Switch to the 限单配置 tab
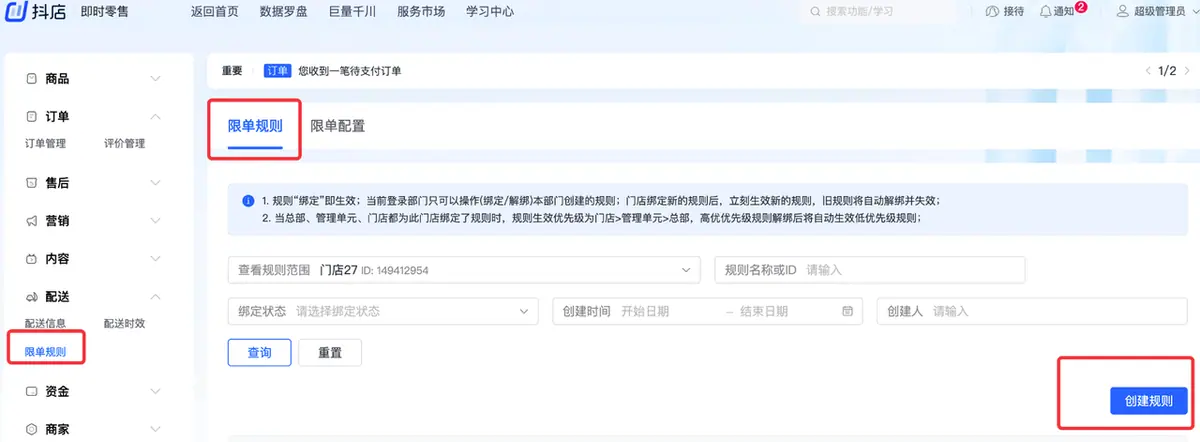The height and width of the screenshot is (442, 1200). (337, 127)
